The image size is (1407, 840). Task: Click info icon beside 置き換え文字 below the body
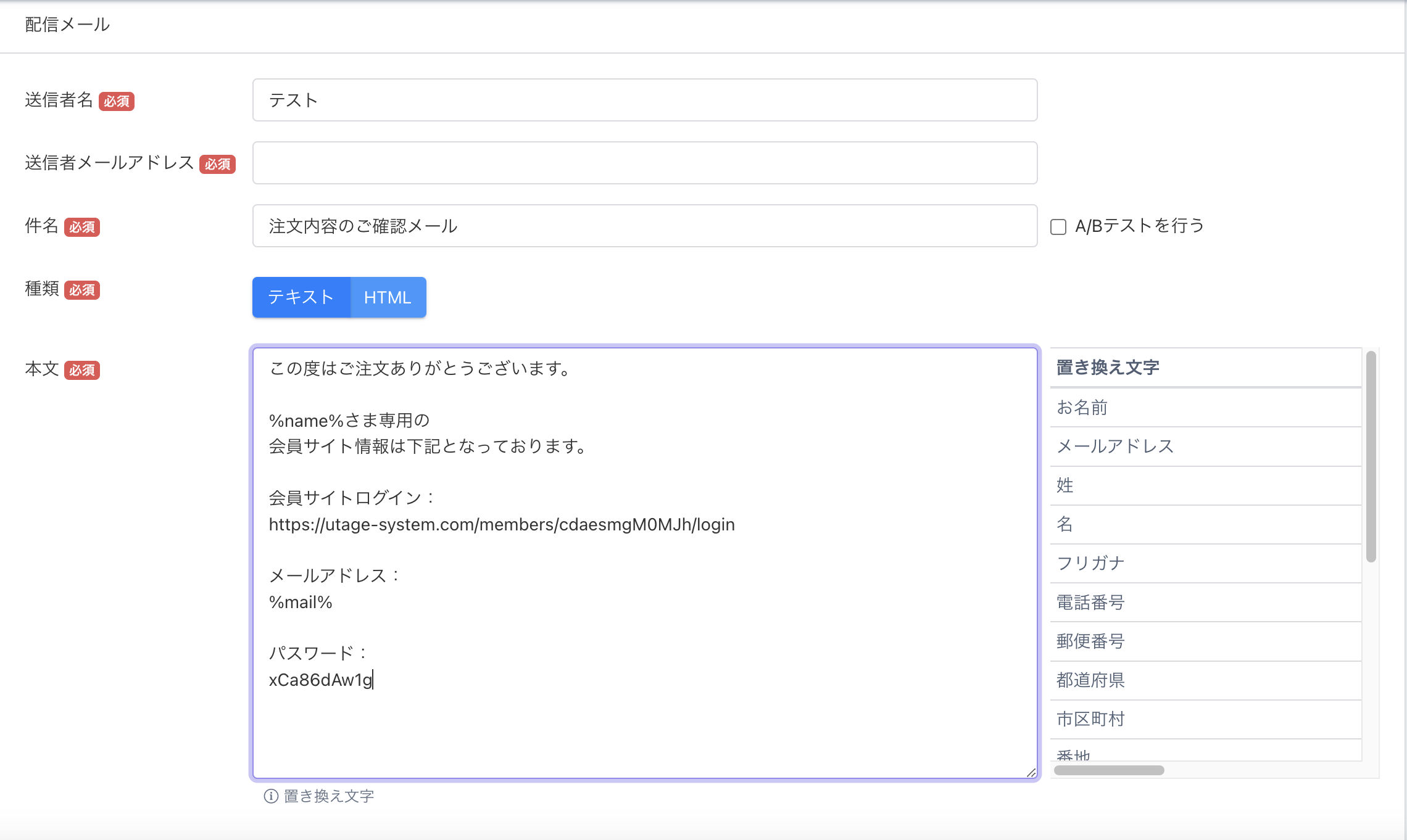pos(270,796)
